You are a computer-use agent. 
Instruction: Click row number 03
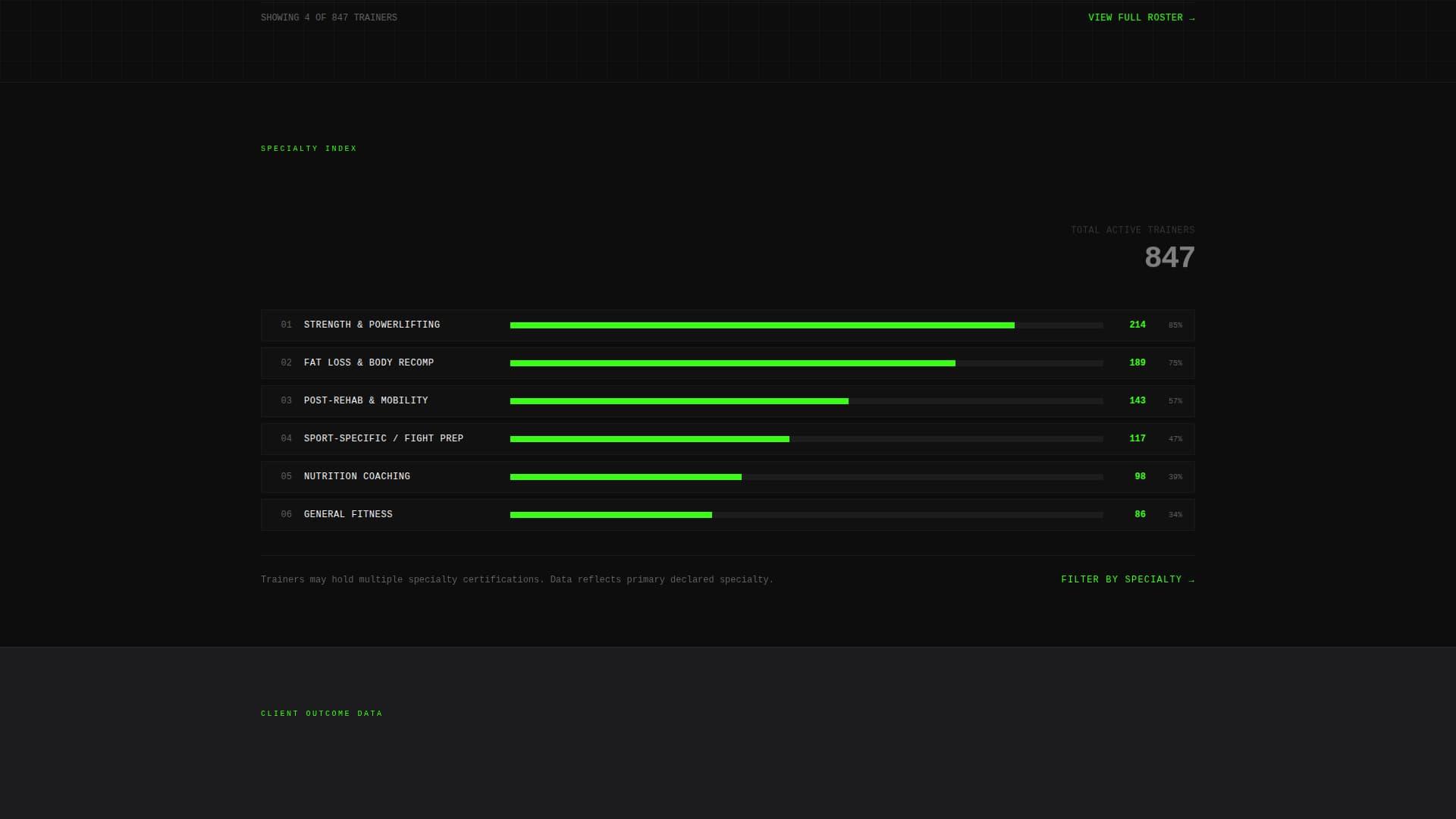(286, 400)
